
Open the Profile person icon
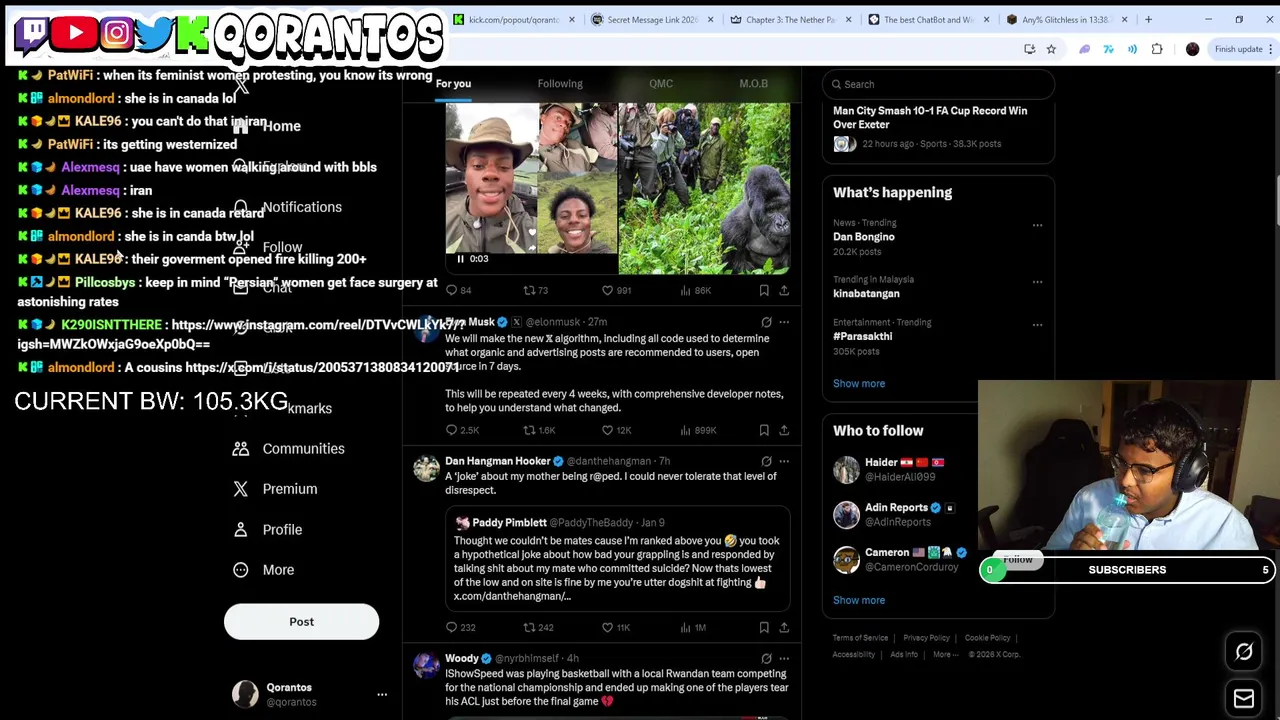241,529
